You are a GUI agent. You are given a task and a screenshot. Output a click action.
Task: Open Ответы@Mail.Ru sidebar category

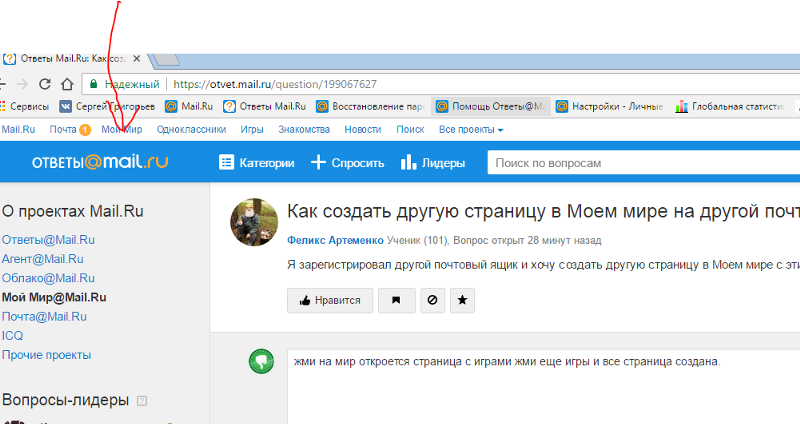click(x=48, y=240)
